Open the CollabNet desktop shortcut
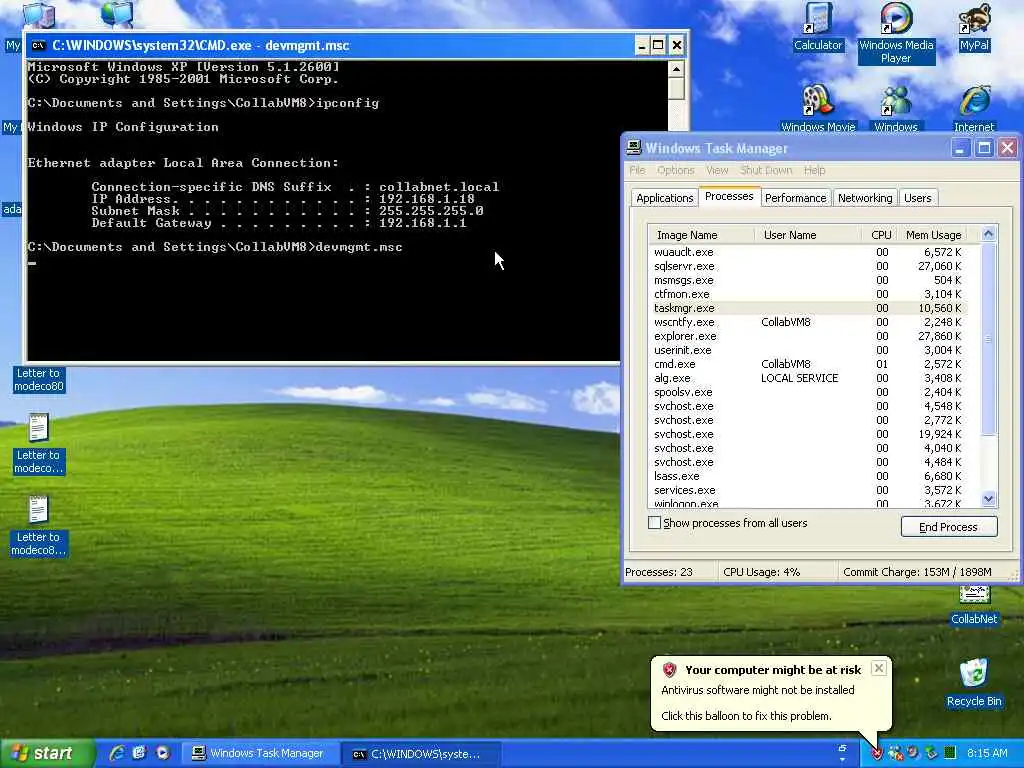1024x768 pixels. pos(974,606)
